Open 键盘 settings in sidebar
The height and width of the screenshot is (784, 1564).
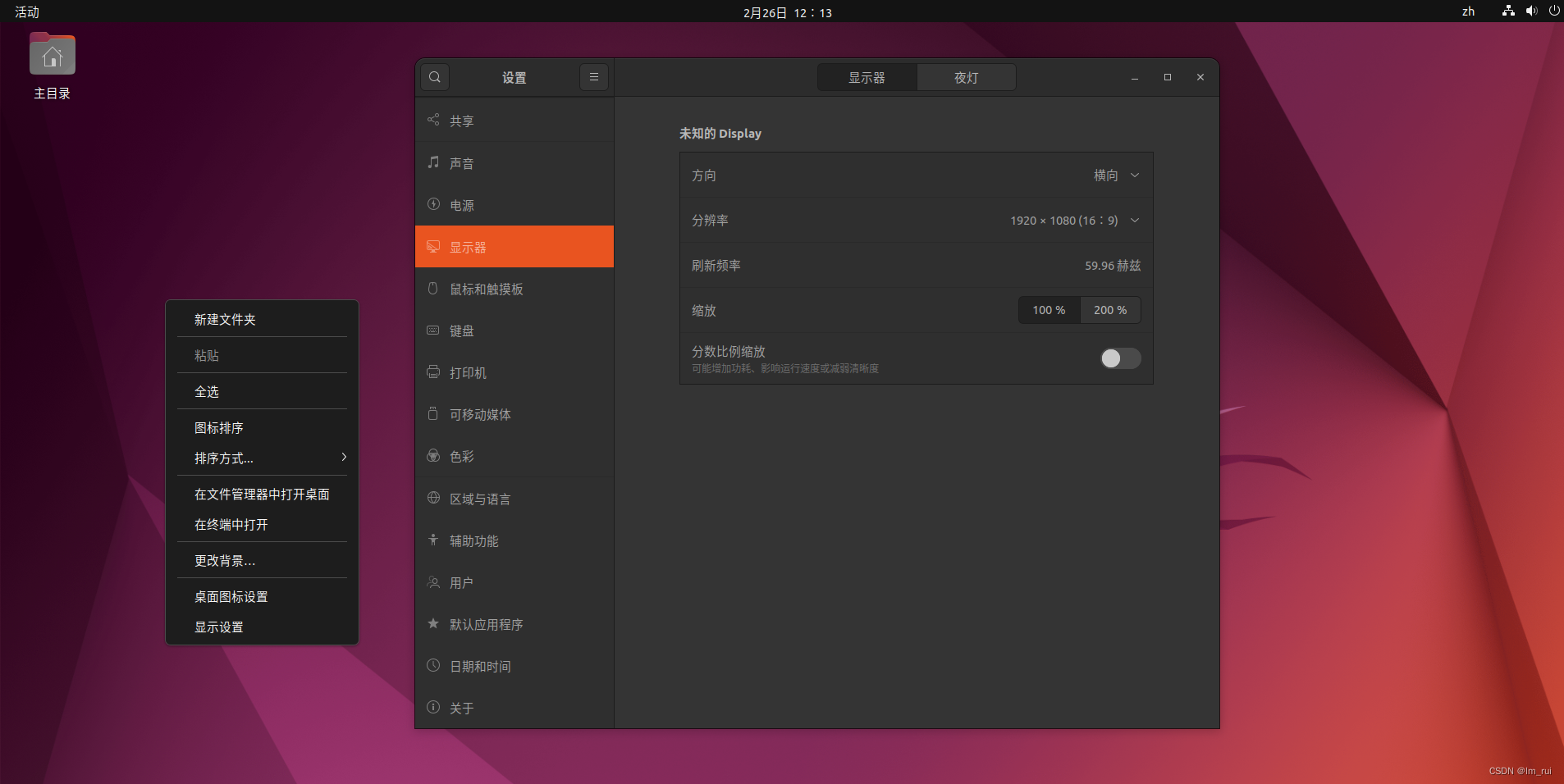tap(514, 330)
